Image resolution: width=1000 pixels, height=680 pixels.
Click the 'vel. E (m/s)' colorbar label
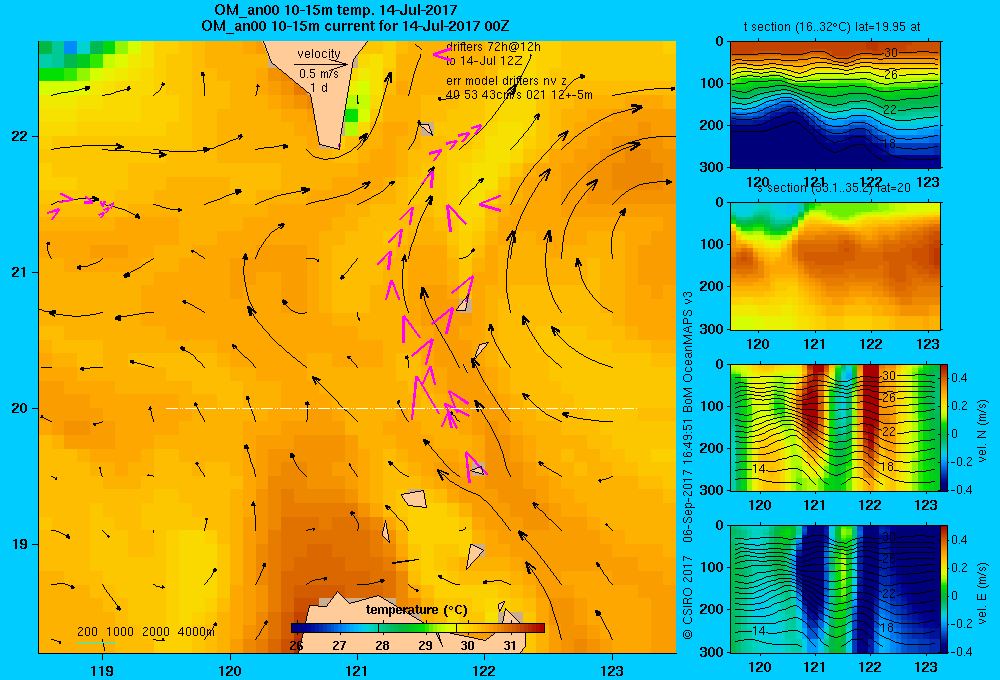click(982, 592)
